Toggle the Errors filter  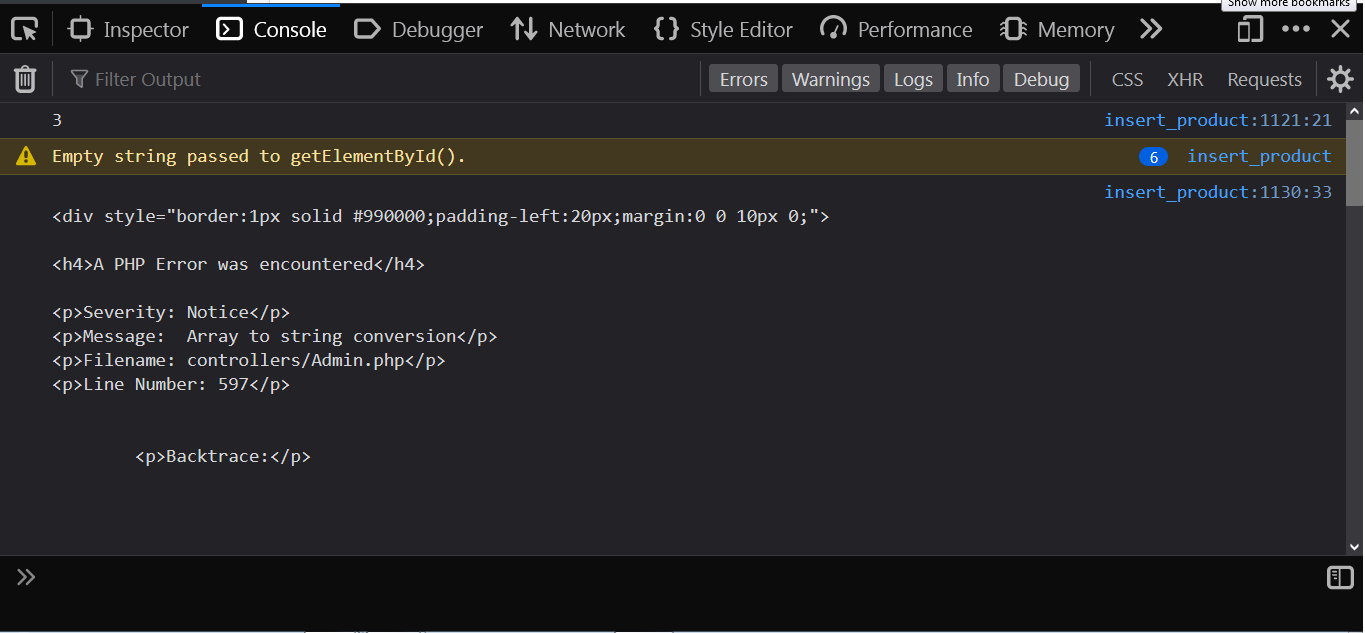click(744, 79)
